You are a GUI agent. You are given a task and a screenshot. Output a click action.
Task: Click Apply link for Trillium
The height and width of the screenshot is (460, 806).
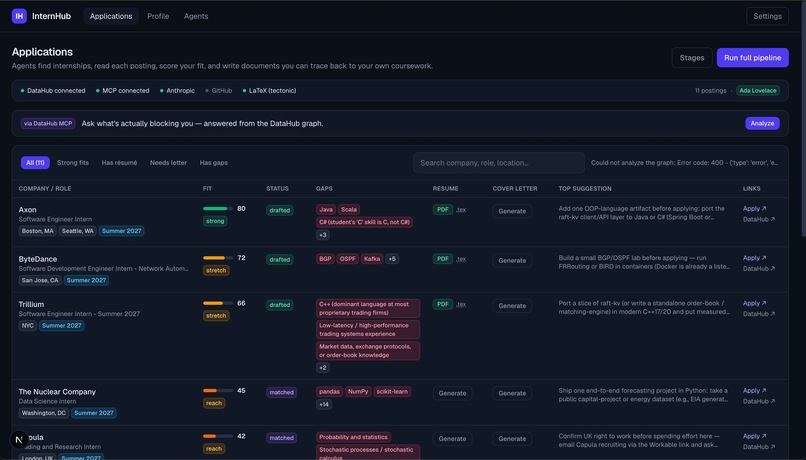coord(754,303)
